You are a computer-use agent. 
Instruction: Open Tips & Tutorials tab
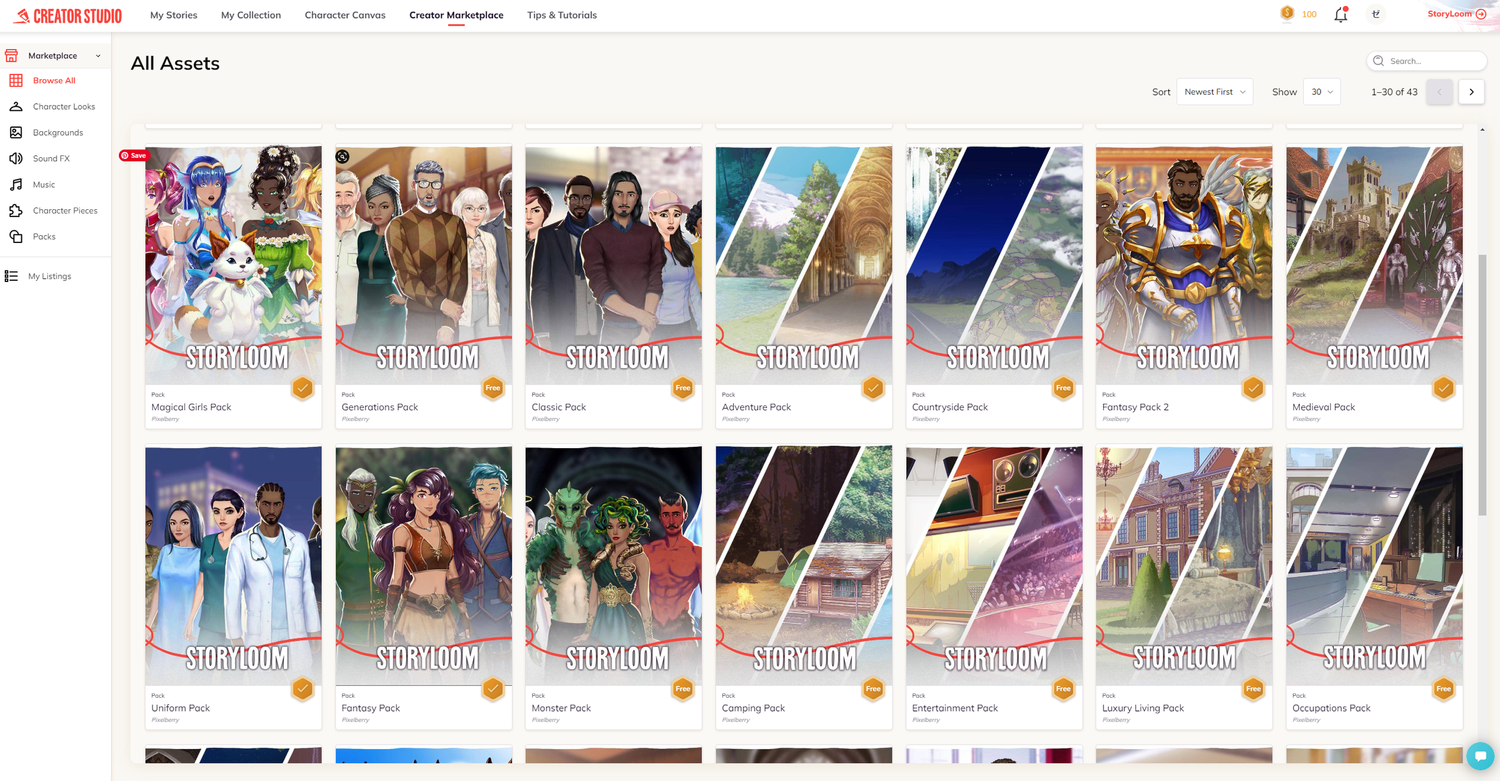tap(562, 15)
